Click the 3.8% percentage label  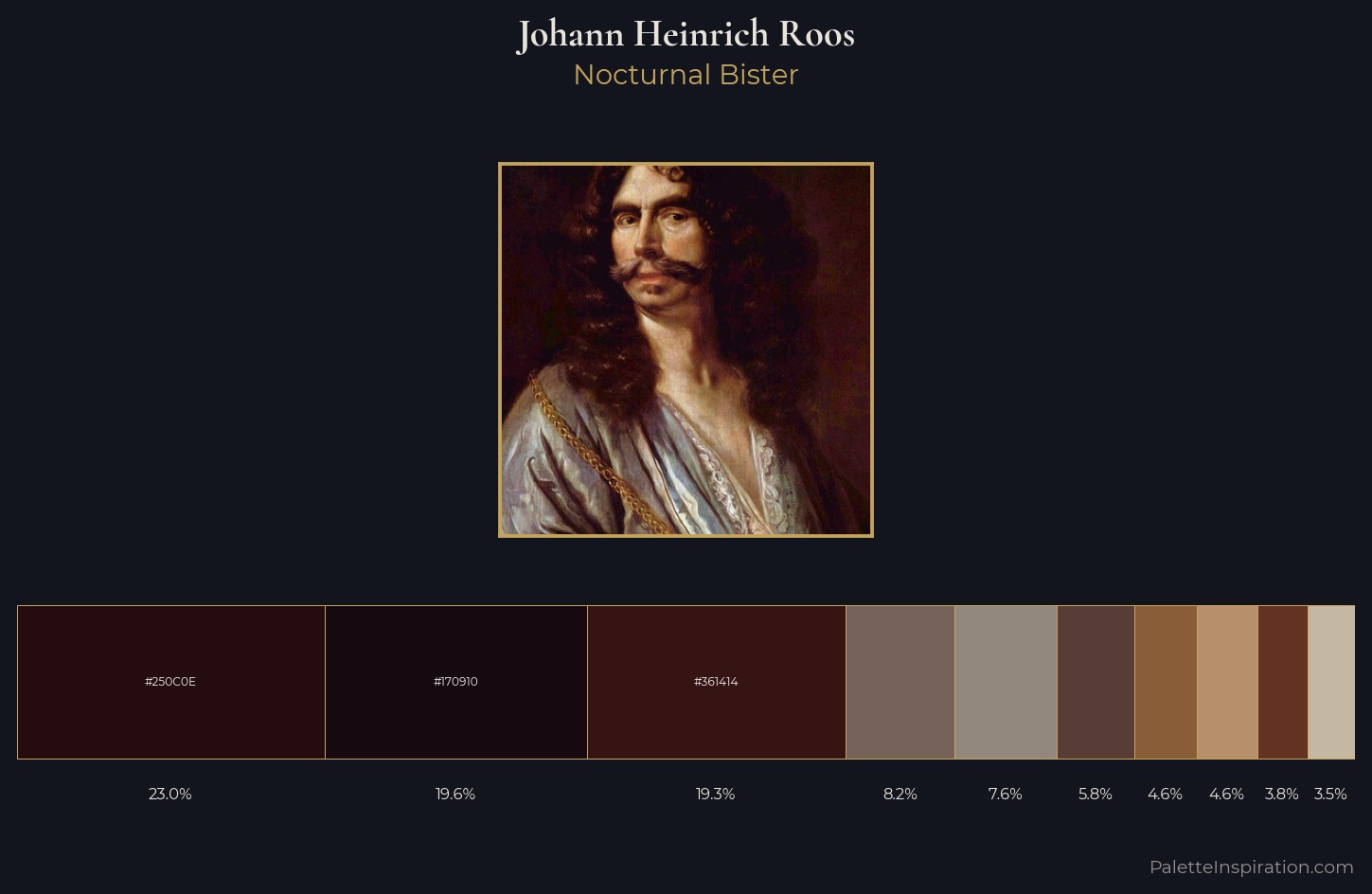(1282, 794)
